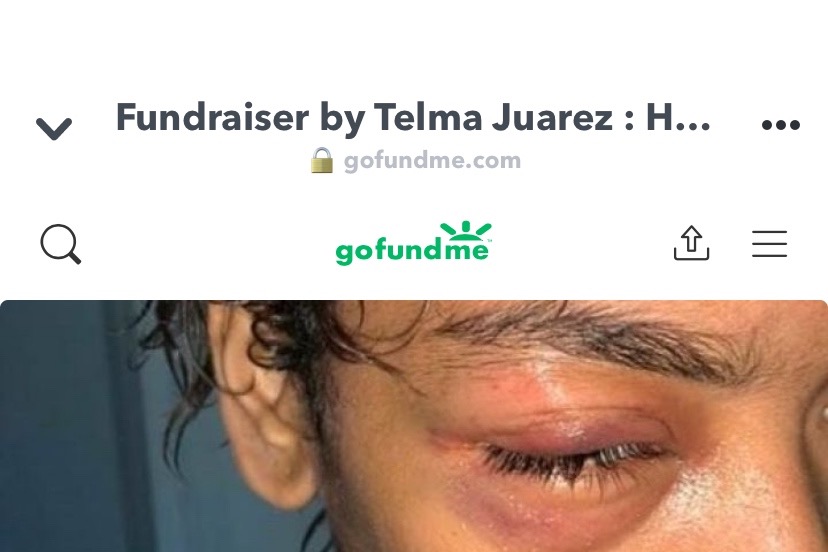Screen dimensions: 828x552
Task: Tap the sunburst rays above the gofundme wordmark
Action: 466,230
